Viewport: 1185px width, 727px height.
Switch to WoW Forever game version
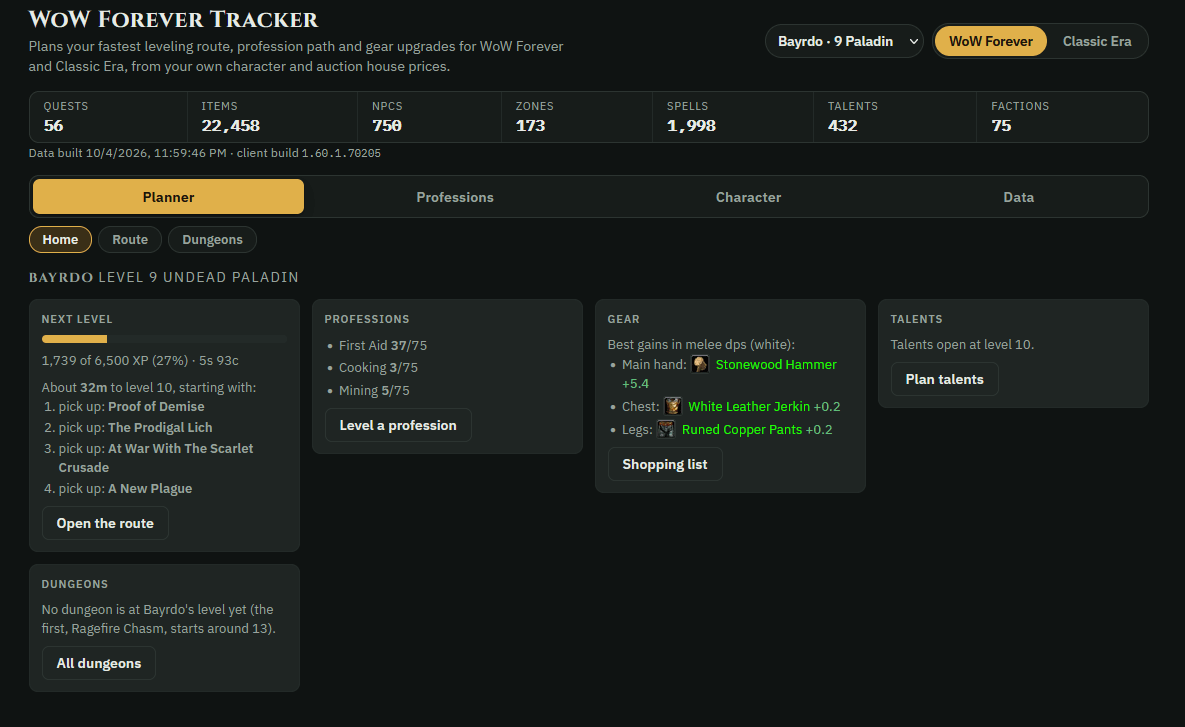tap(990, 42)
